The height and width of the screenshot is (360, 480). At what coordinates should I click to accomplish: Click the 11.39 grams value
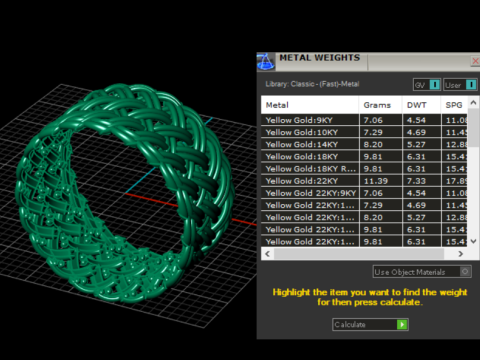click(x=376, y=181)
